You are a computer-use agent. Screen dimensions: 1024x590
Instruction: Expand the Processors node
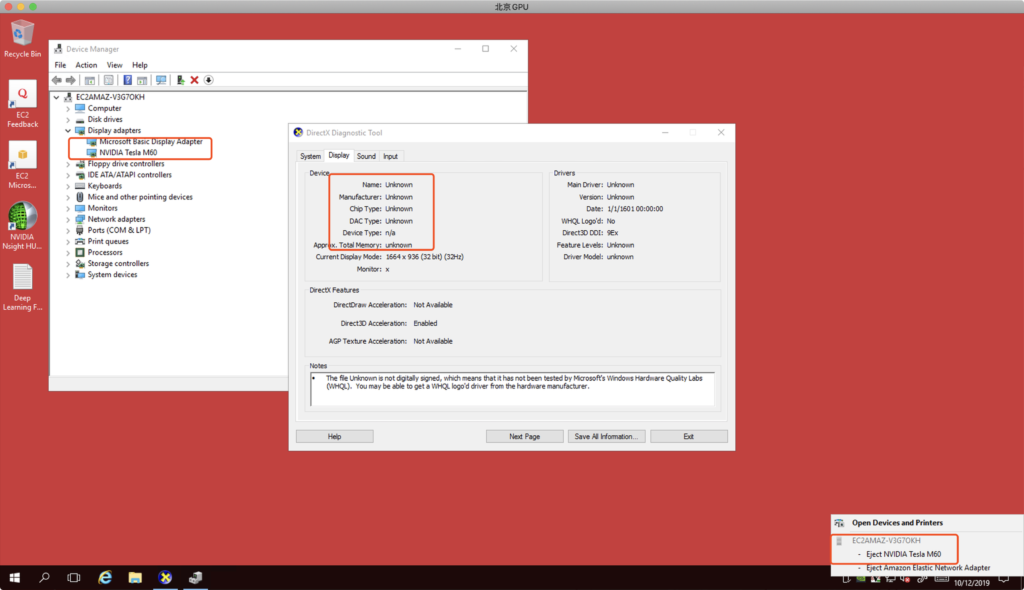(x=68, y=252)
